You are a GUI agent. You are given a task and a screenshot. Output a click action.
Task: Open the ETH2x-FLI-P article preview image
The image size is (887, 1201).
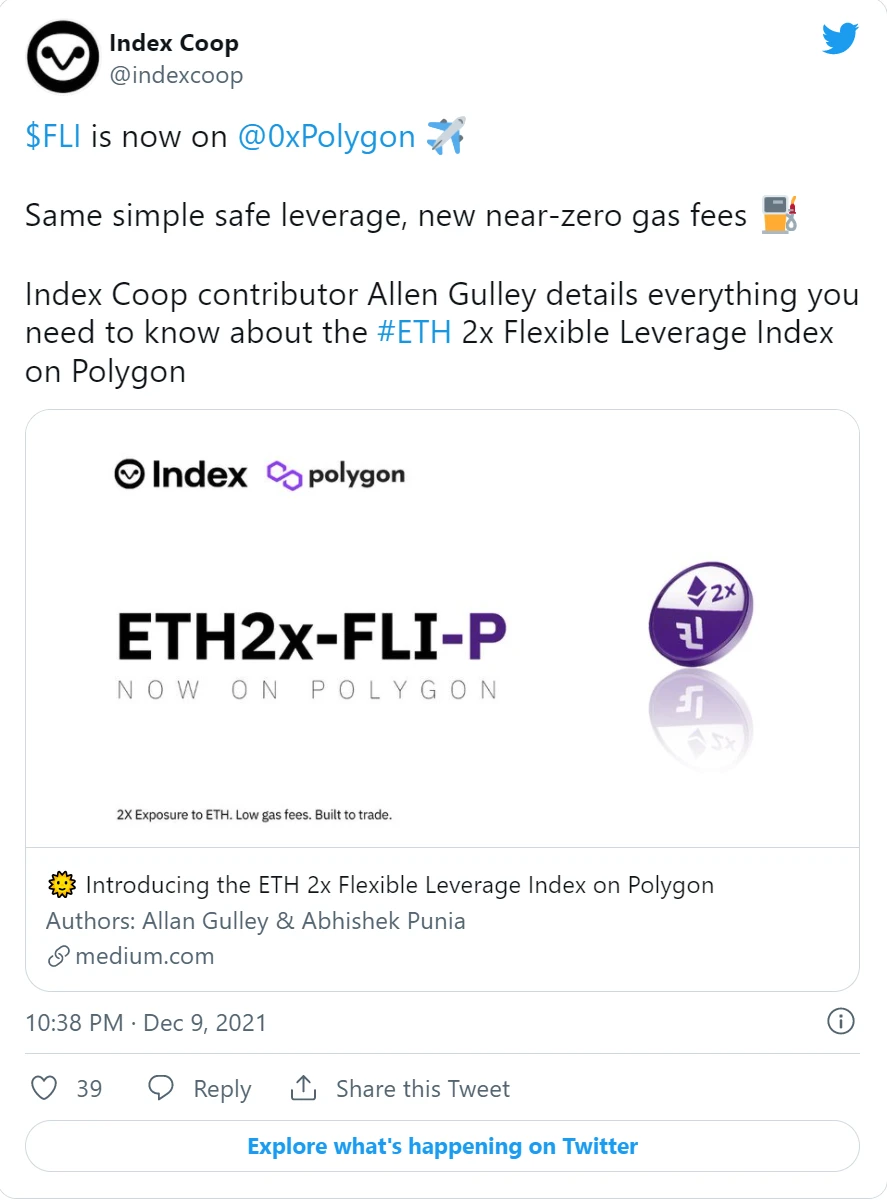point(442,629)
